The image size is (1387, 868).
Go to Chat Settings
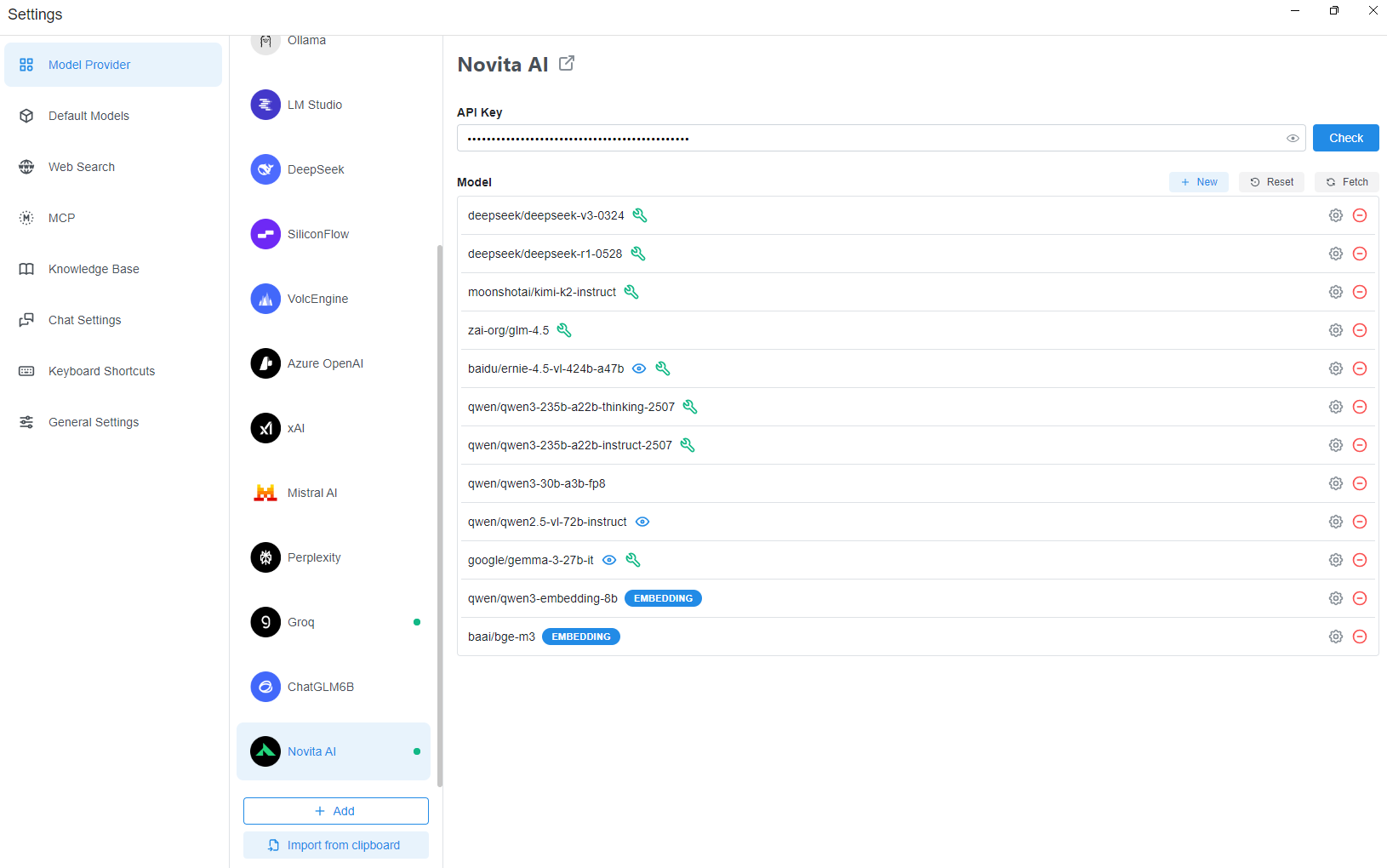tap(113, 320)
